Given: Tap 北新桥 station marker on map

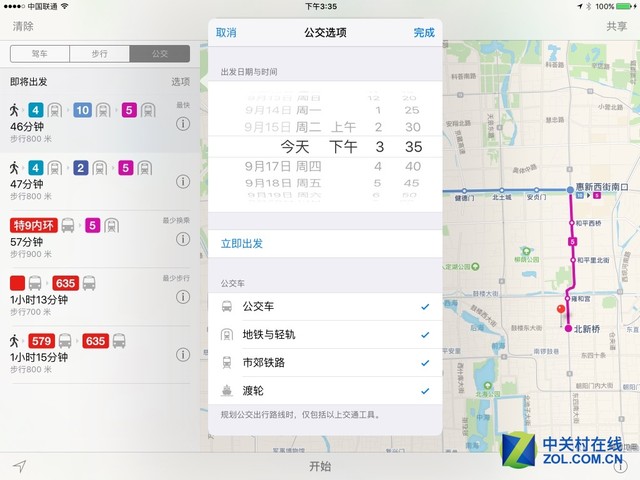Looking at the screenshot, I should pyautogui.click(x=568, y=329).
